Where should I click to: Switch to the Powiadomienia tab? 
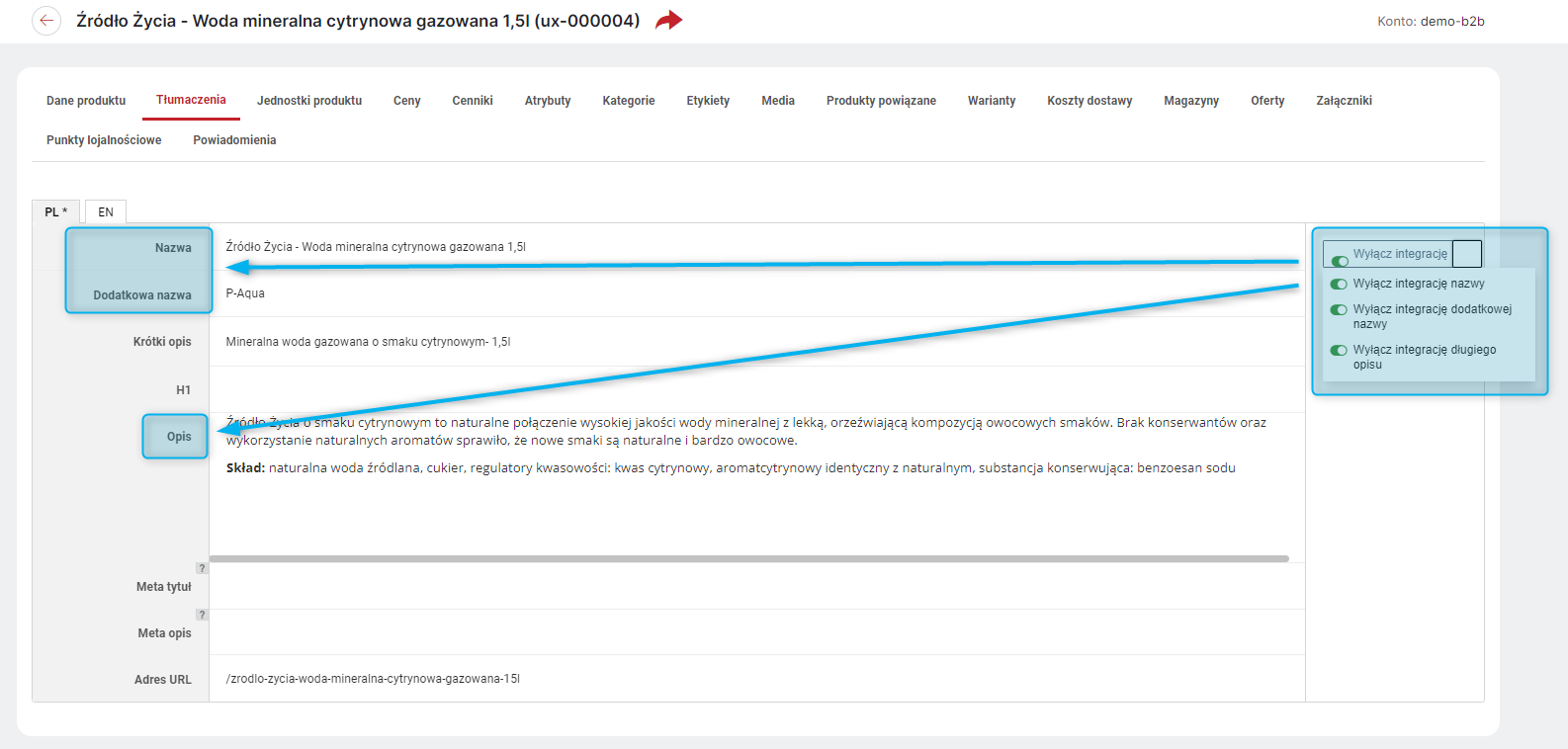tap(234, 140)
